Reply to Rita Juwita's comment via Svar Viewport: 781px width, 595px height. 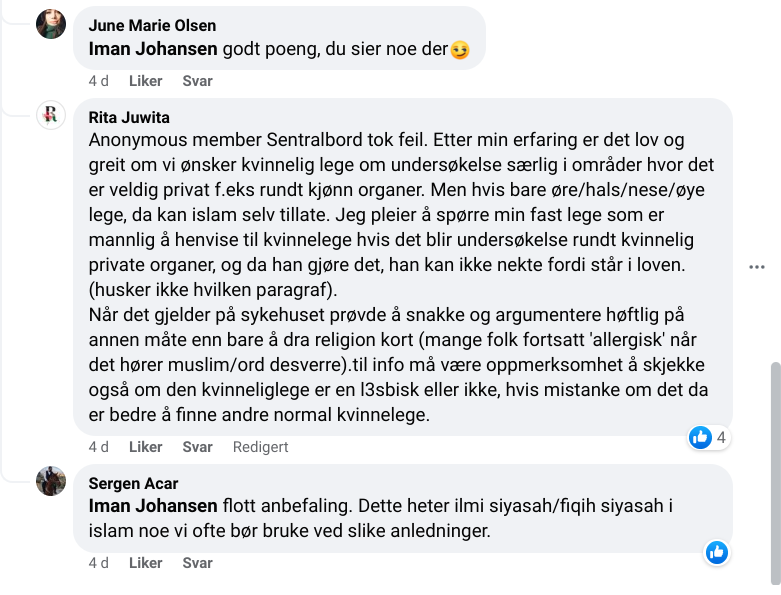197,447
